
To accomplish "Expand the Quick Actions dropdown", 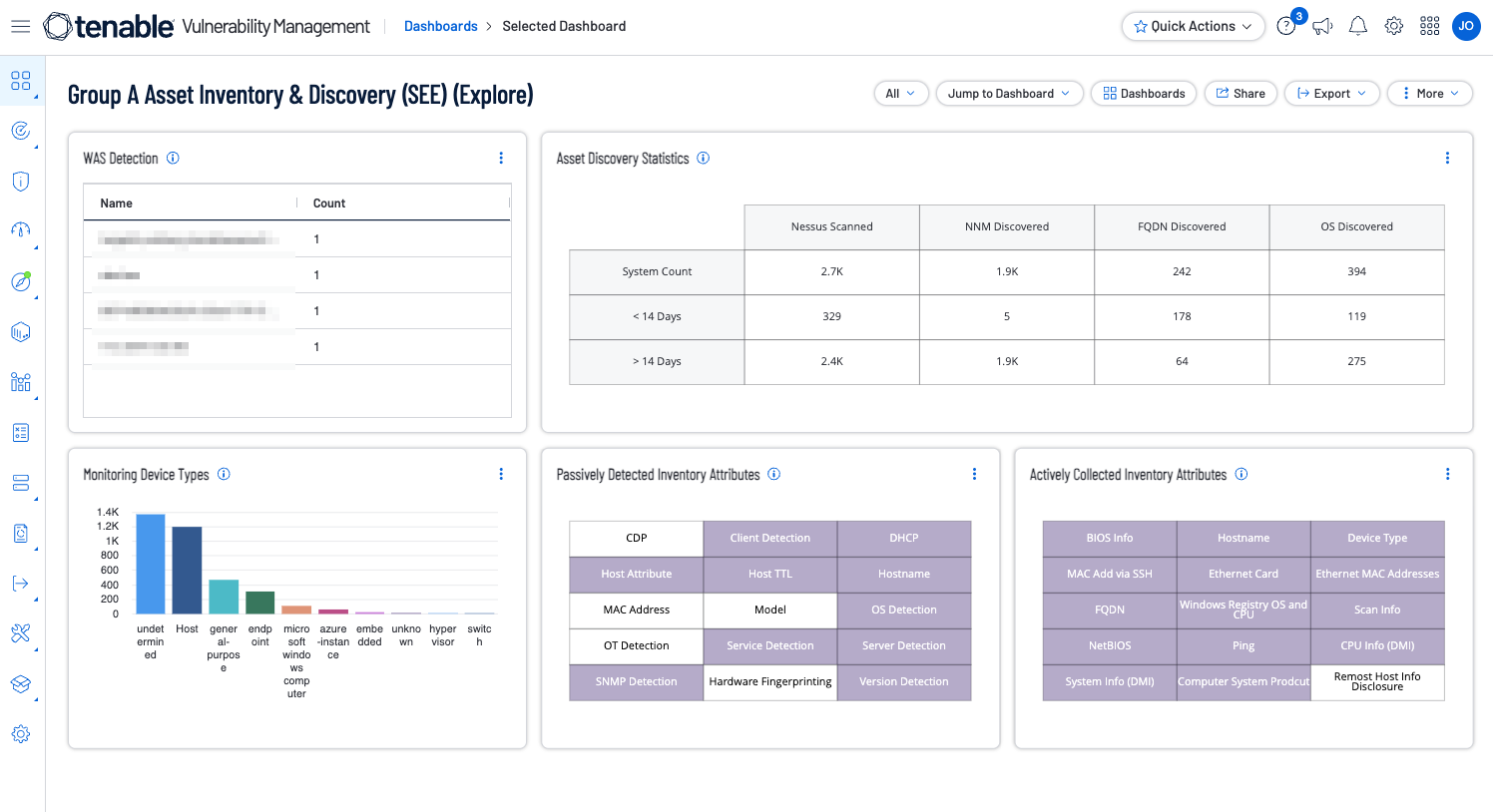I will coord(1193,27).
